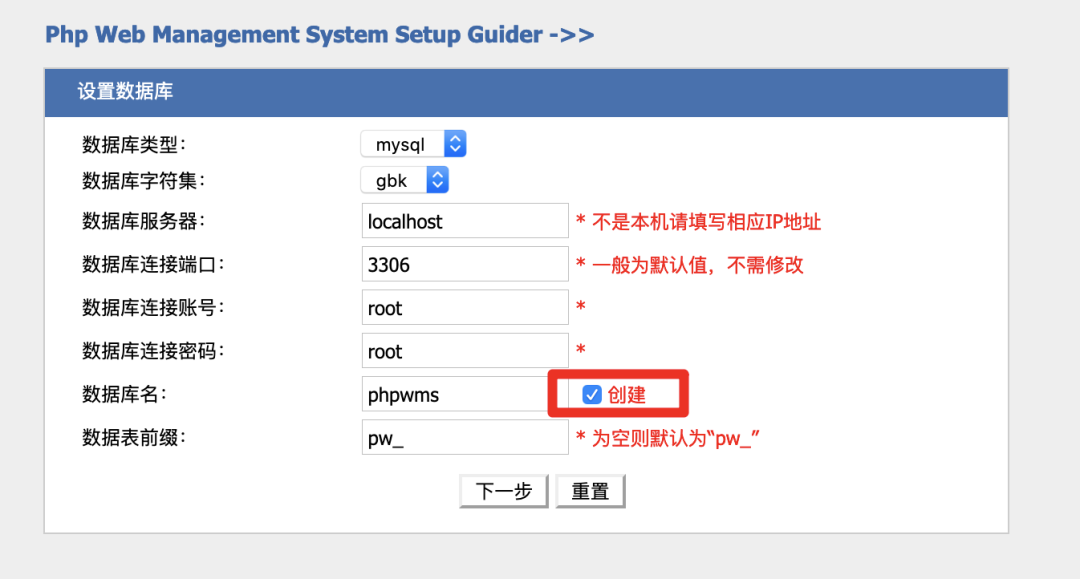
Task: Click the 下一步 next step button
Action: tap(504, 491)
